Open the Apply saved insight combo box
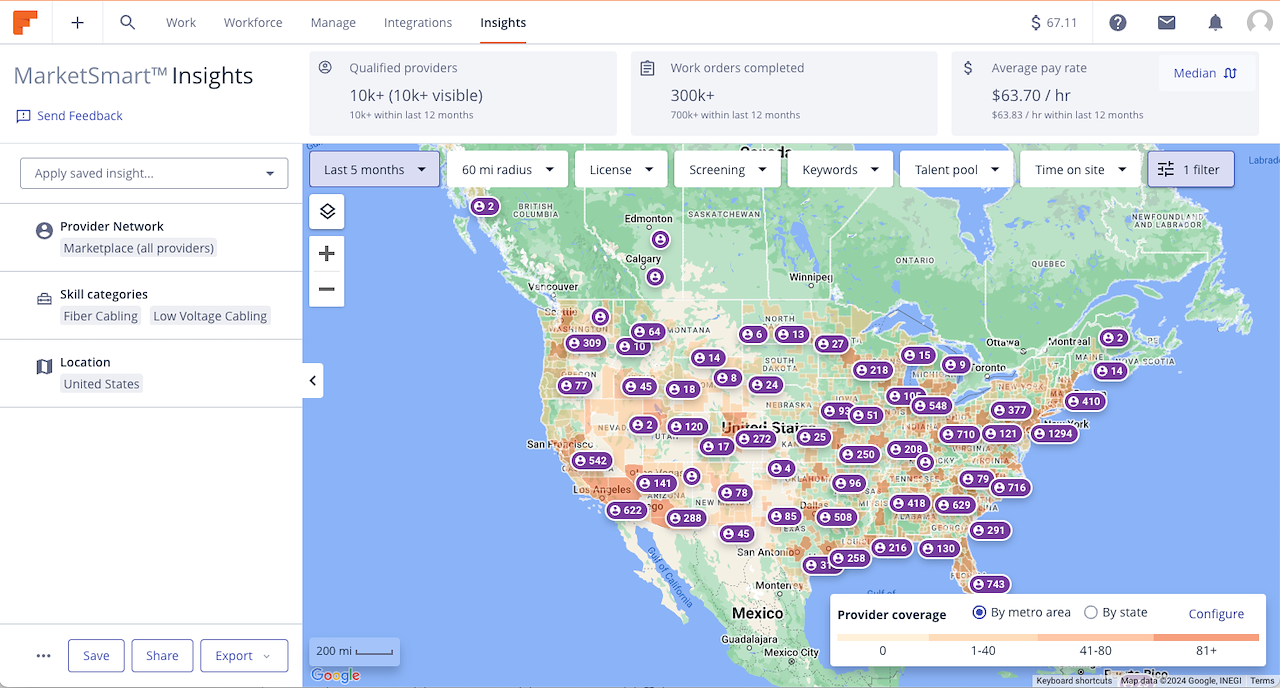1280x688 pixels. pos(154,173)
